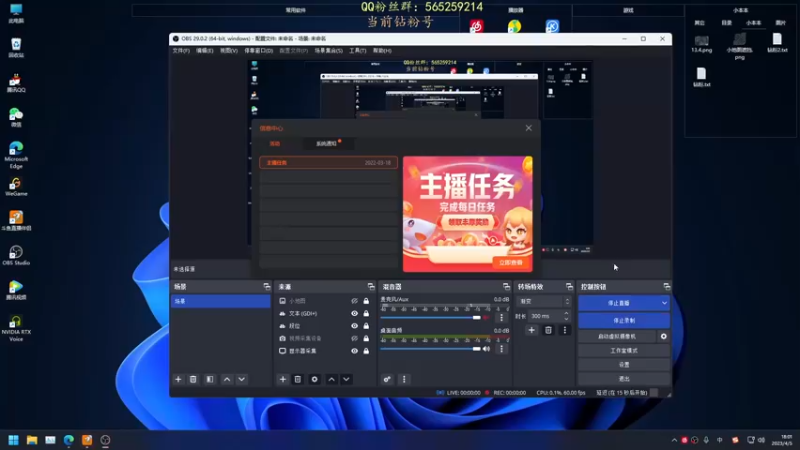Enable 工作室模式 studio mode
The height and width of the screenshot is (450, 800).
pos(624,351)
